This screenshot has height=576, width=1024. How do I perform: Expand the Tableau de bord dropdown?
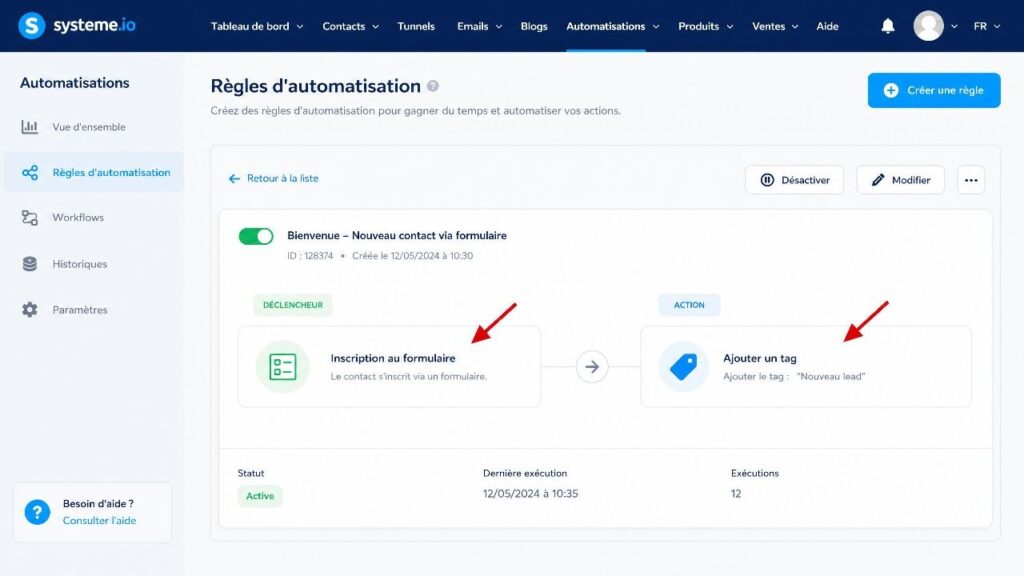click(x=300, y=27)
